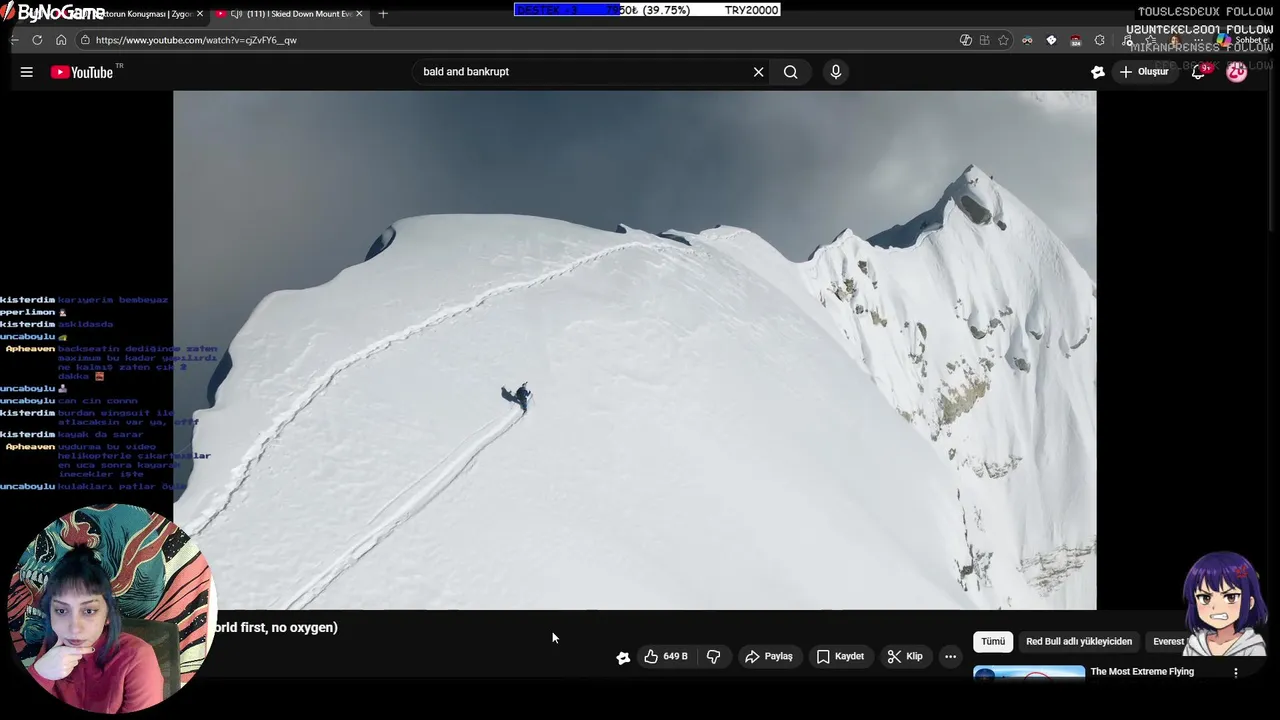Image resolution: width=1280 pixels, height=720 pixels.
Task: Open a new browser tab
Action: pyautogui.click(x=383, y=14)
